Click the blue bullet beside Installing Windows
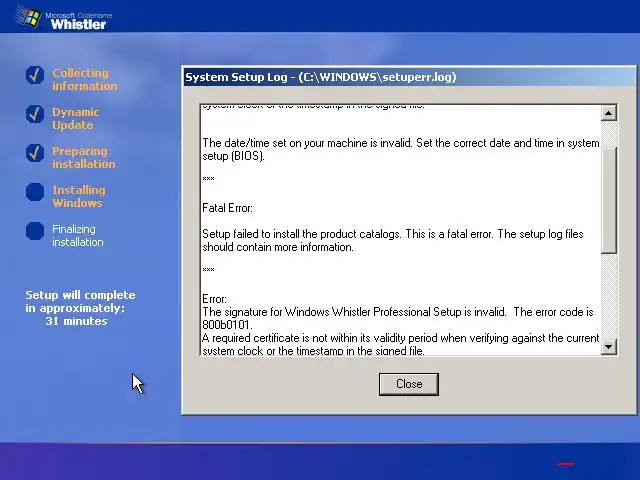The height and width of the screenshot is (480, 640). pos(35,192)
